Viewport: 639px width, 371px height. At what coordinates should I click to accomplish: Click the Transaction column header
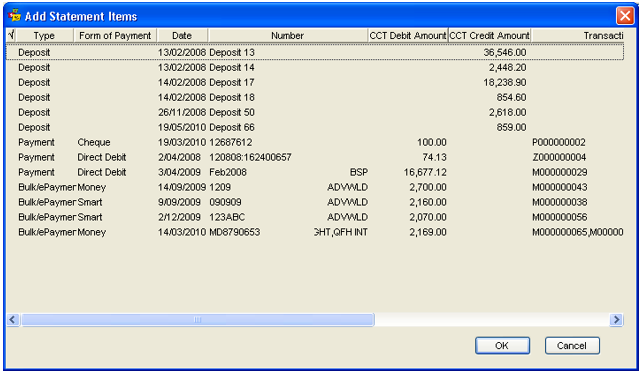[577, 35]
